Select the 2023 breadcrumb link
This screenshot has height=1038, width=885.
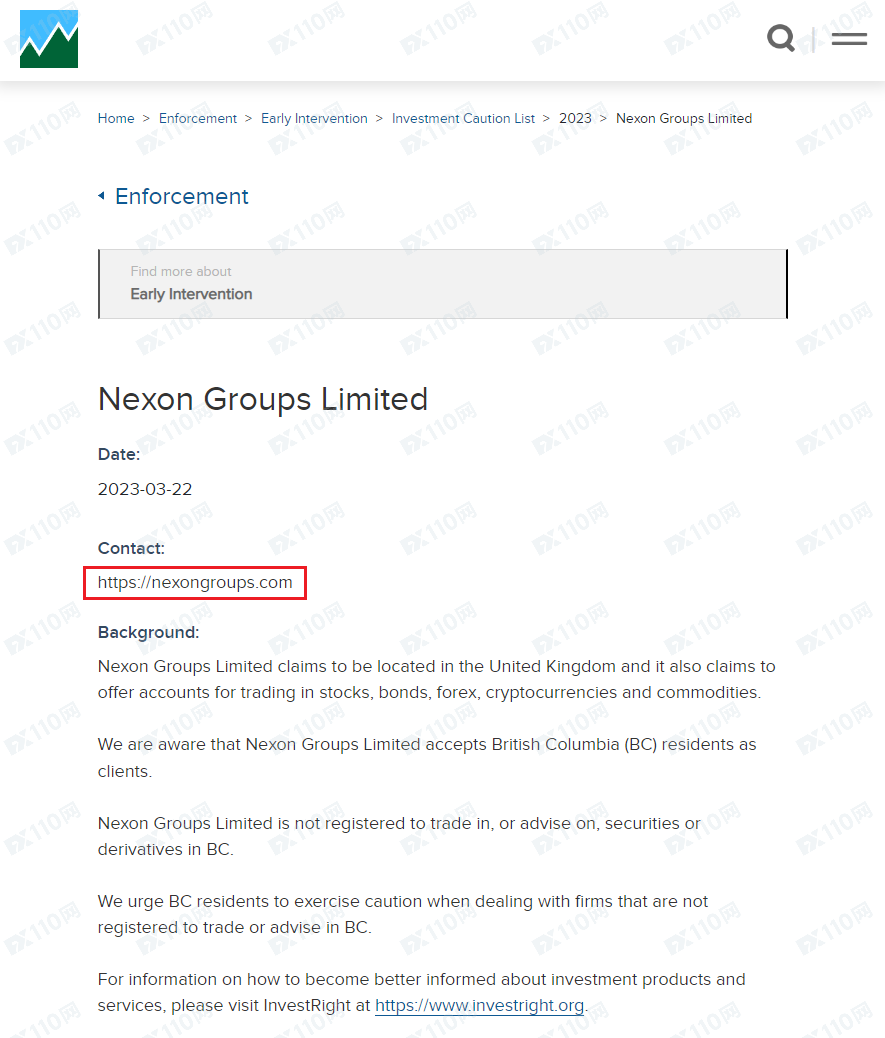click(575, 118)
